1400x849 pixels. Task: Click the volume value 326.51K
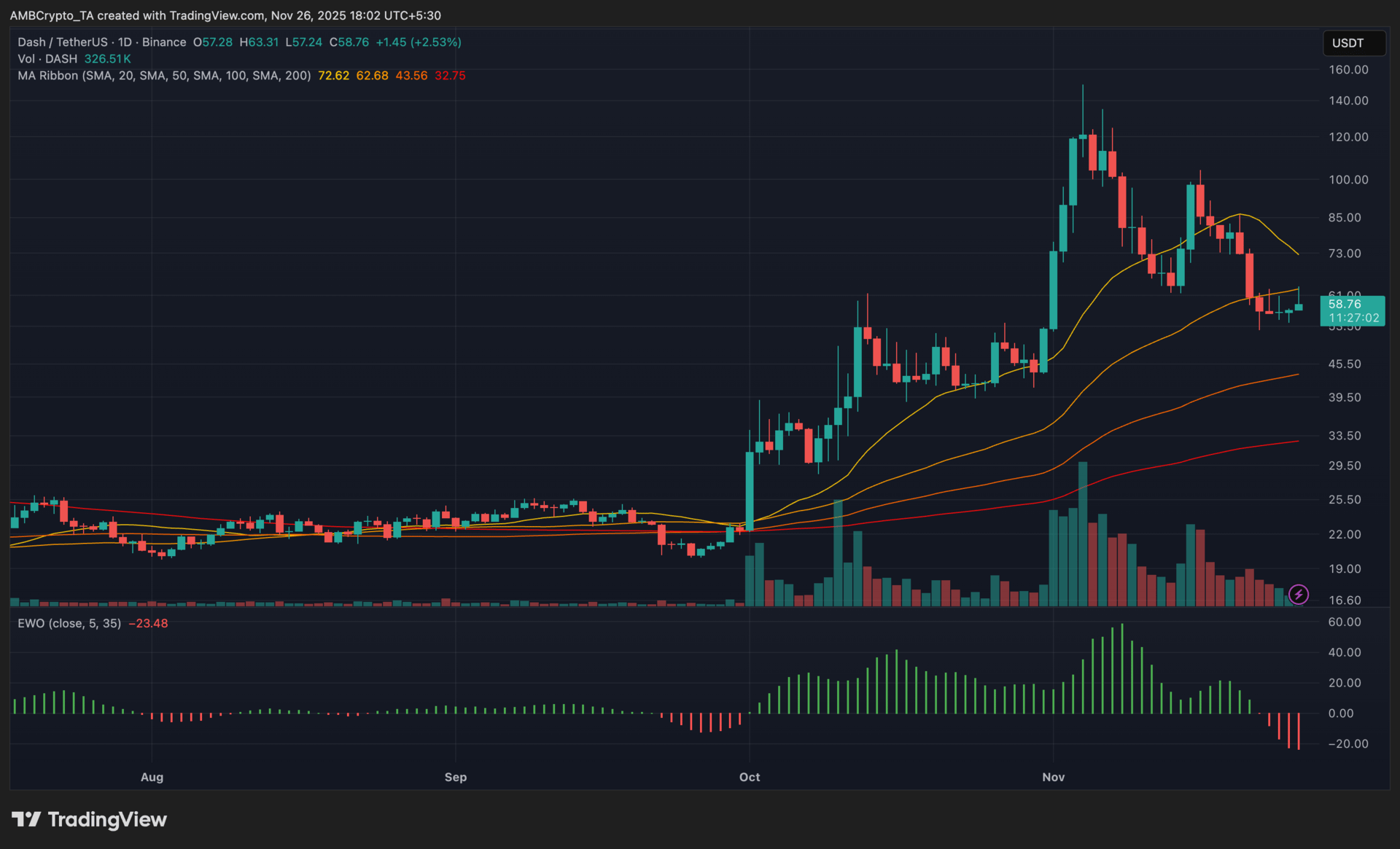click(x=107, y=59)
